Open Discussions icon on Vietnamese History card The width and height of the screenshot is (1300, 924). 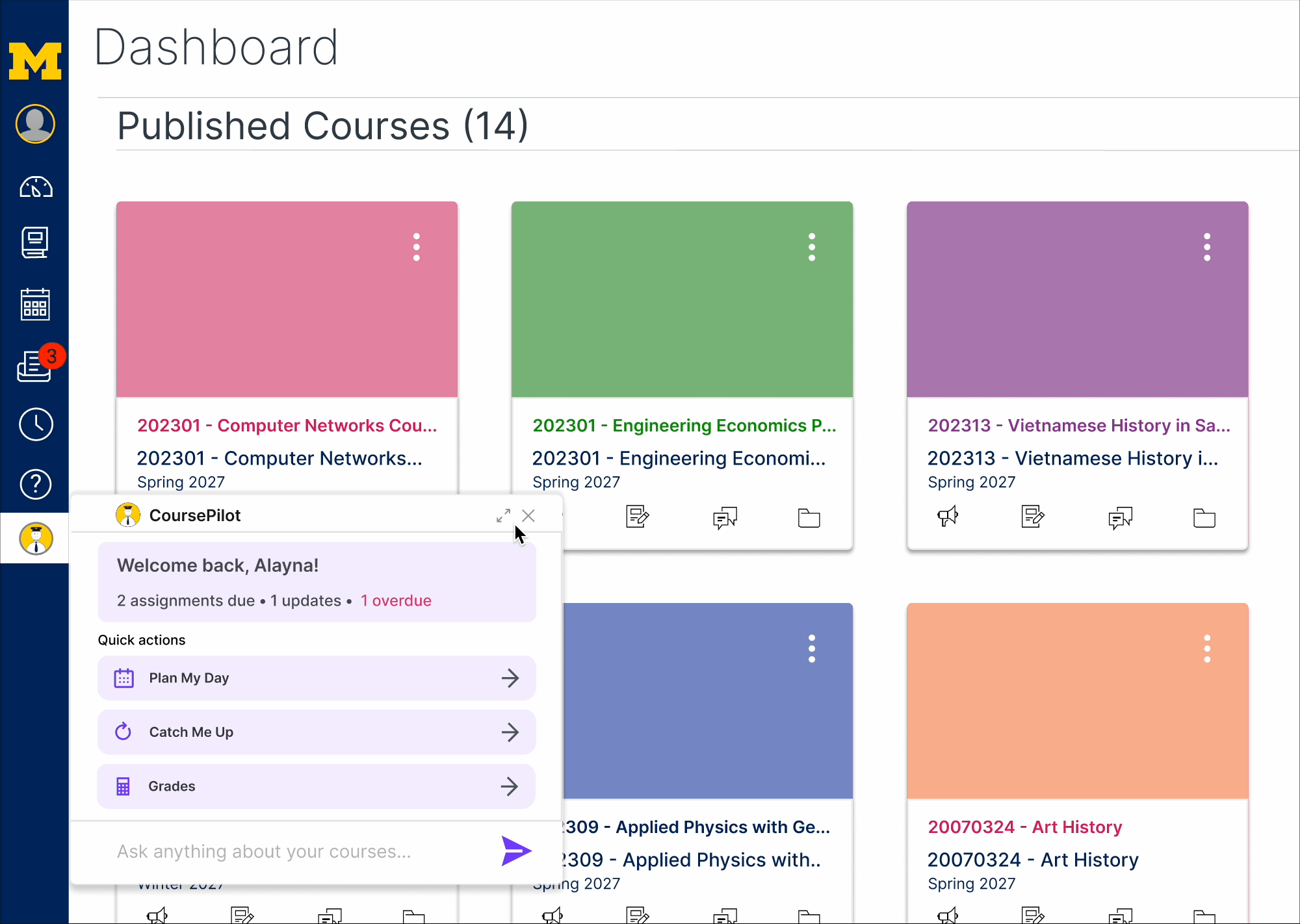1120,518
